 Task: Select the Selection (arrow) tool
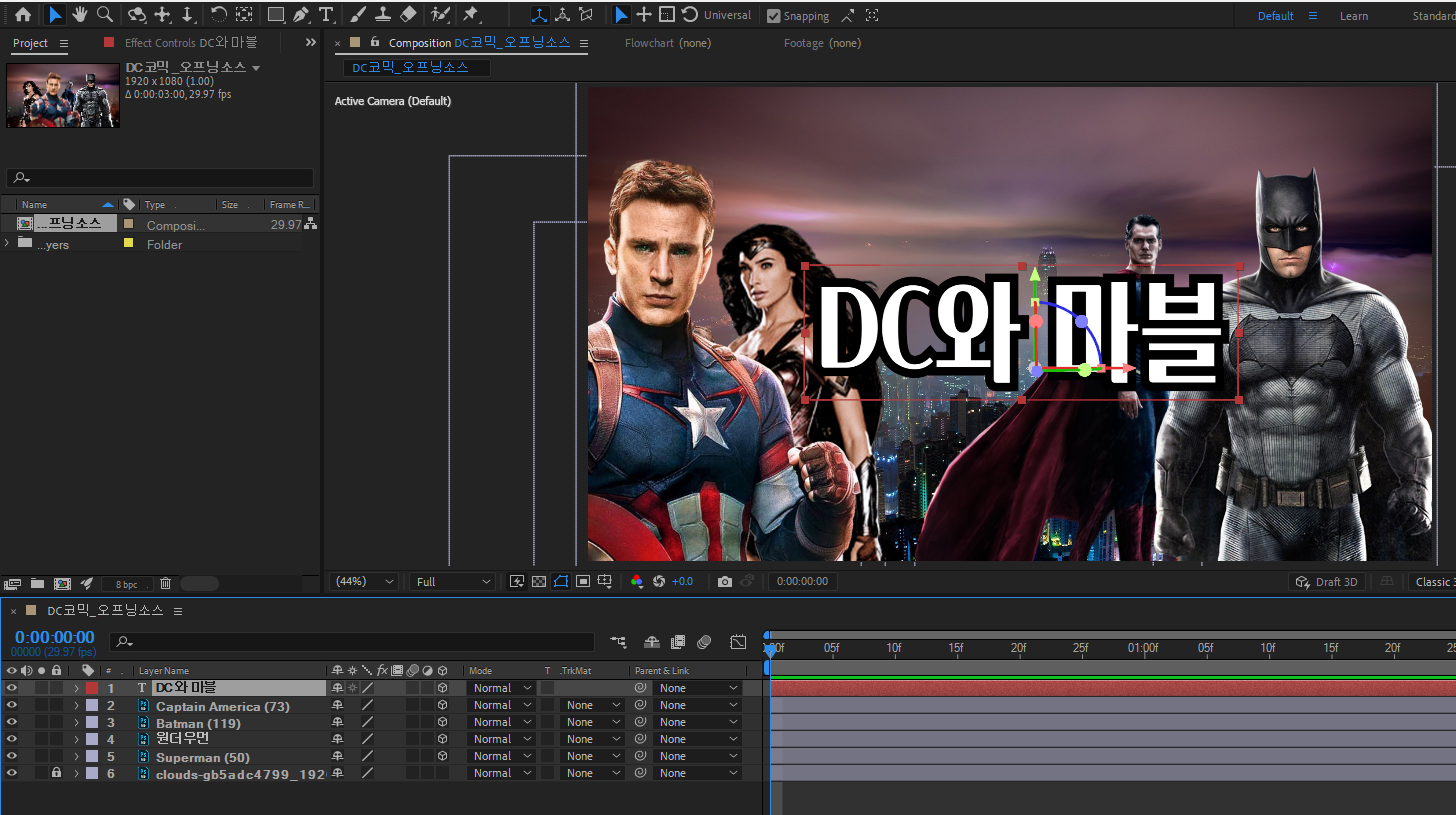click(55, 15)
